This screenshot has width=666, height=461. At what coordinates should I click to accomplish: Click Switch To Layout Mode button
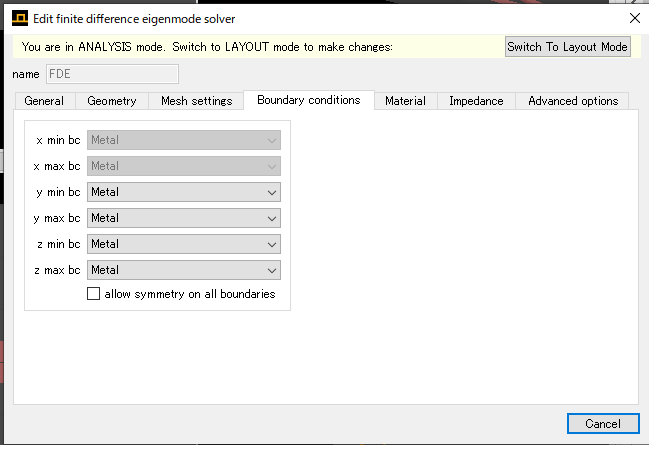(x=567, y=47)
